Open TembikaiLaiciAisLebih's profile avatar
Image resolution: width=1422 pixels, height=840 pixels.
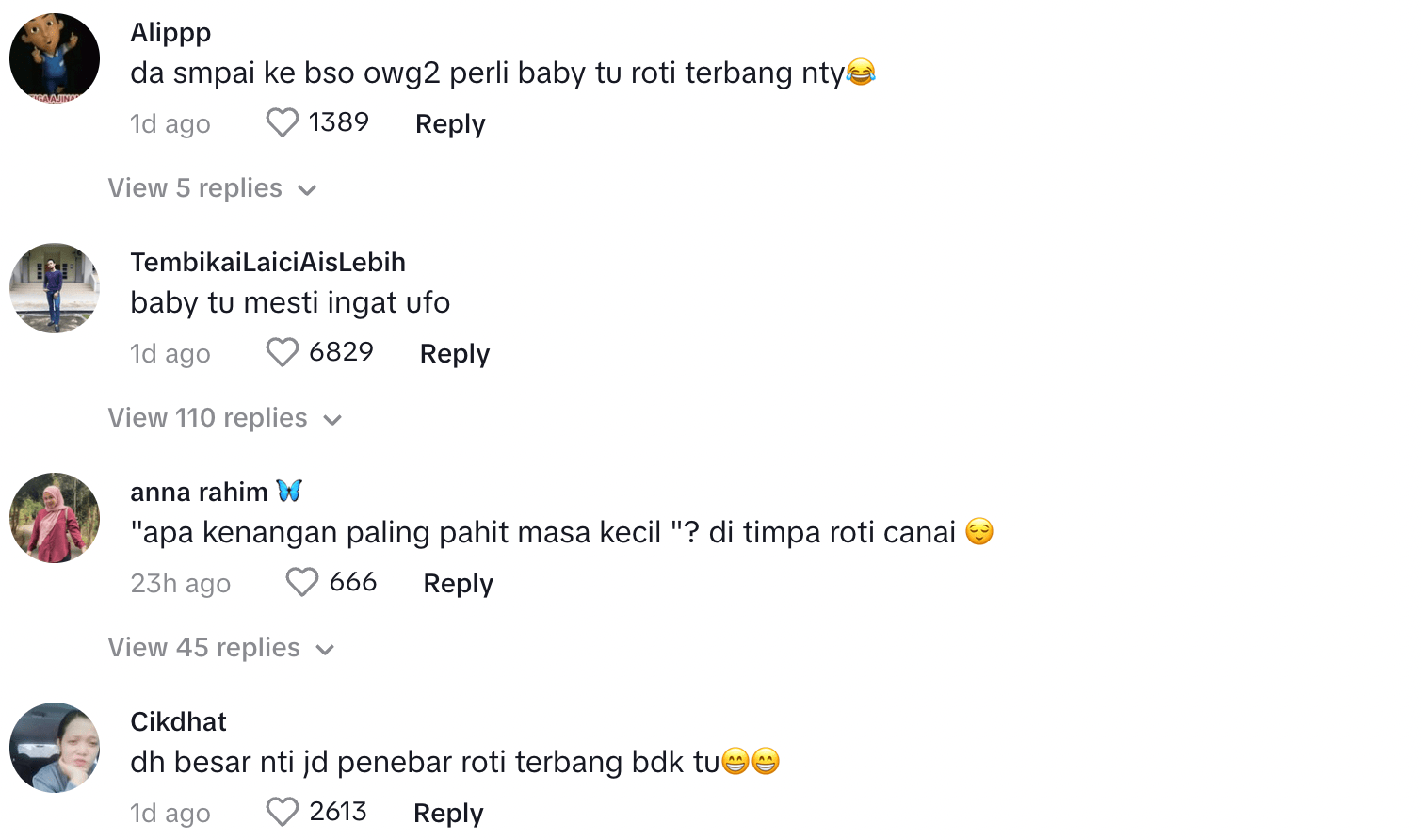click(55, 288)
